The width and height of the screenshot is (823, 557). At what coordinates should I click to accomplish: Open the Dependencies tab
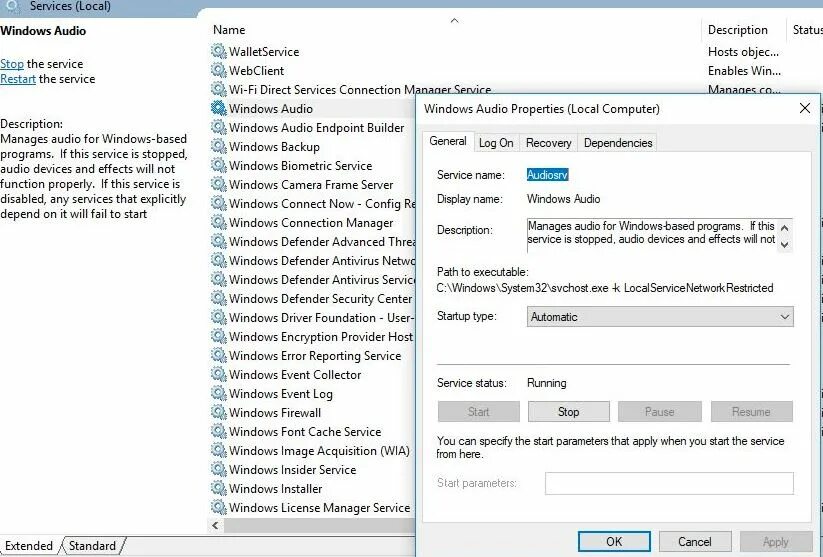coord(618,143)
